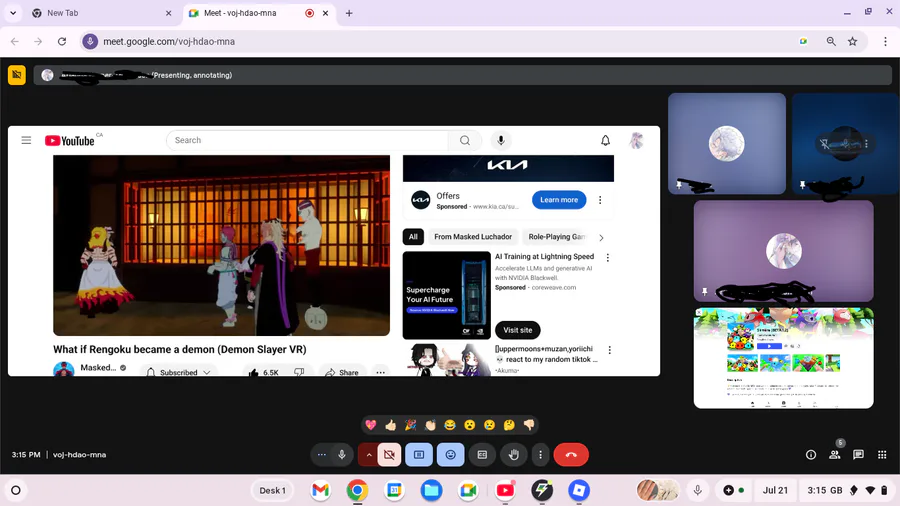The height and width of the screenshot is (506, 900).
Task: Leave the call with red hang-up button
Action: pyautogui.click(x=571, y=455)
